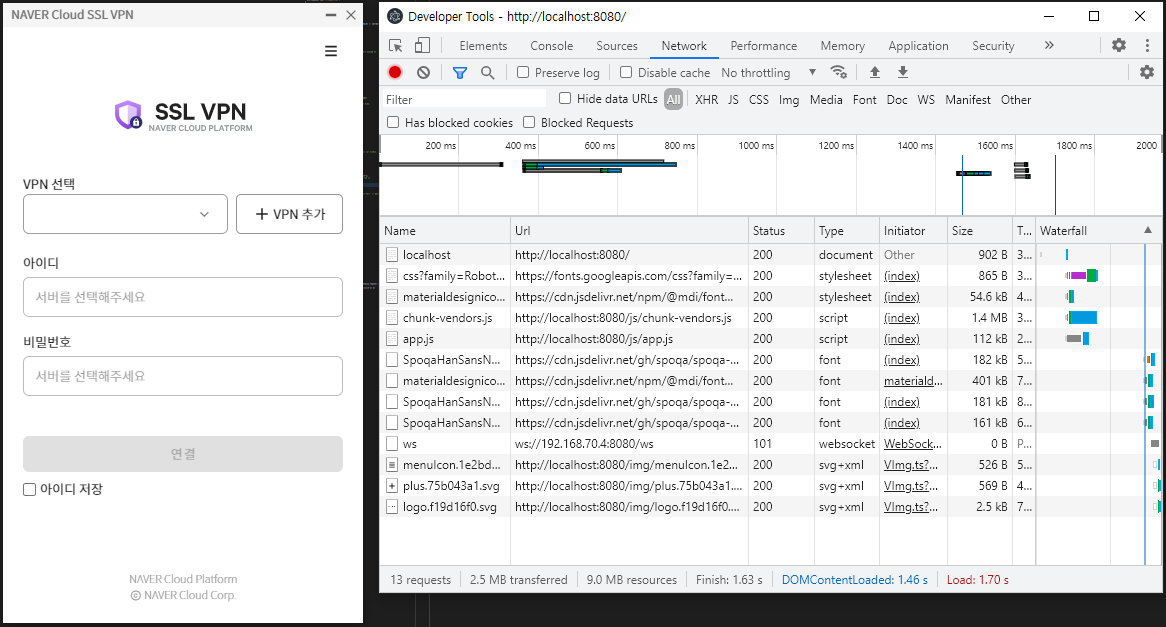1166x627 pixels.
Task: Expand the VPN 선택 dropdown
Action: click(125, 214)
